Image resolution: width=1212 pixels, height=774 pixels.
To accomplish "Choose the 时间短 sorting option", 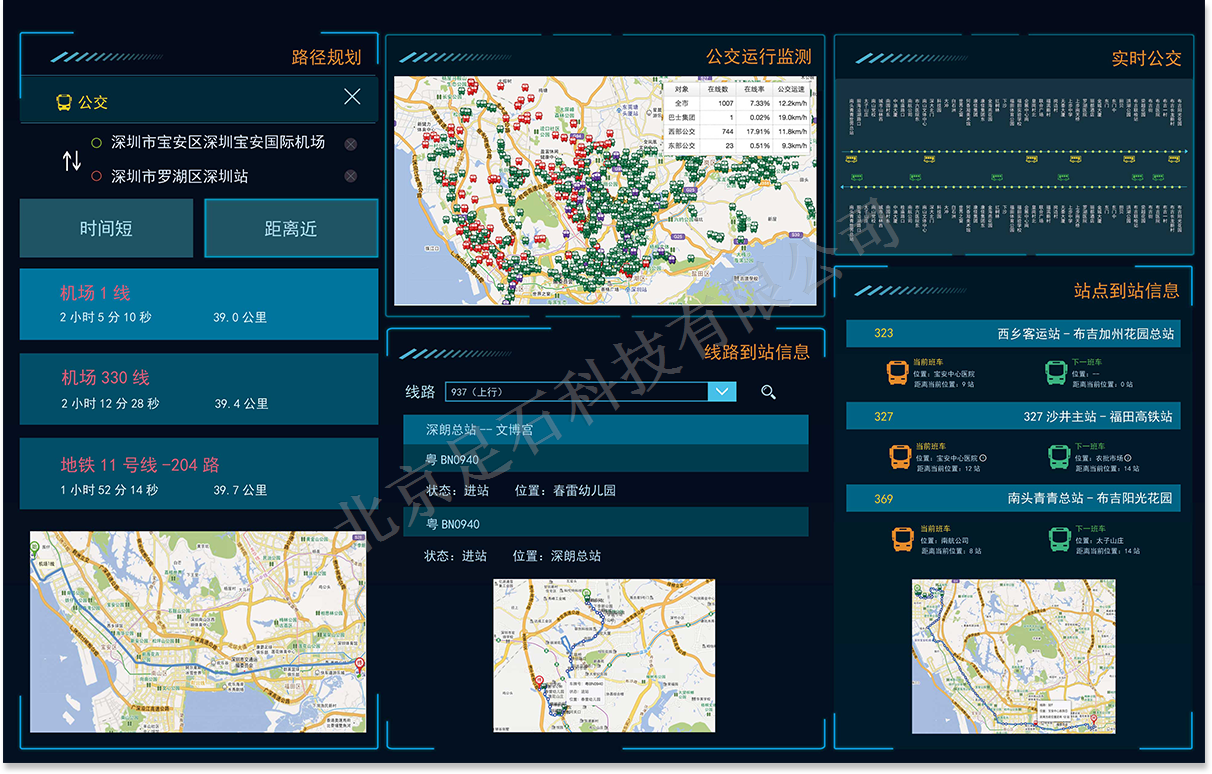I will coord(106,228).
